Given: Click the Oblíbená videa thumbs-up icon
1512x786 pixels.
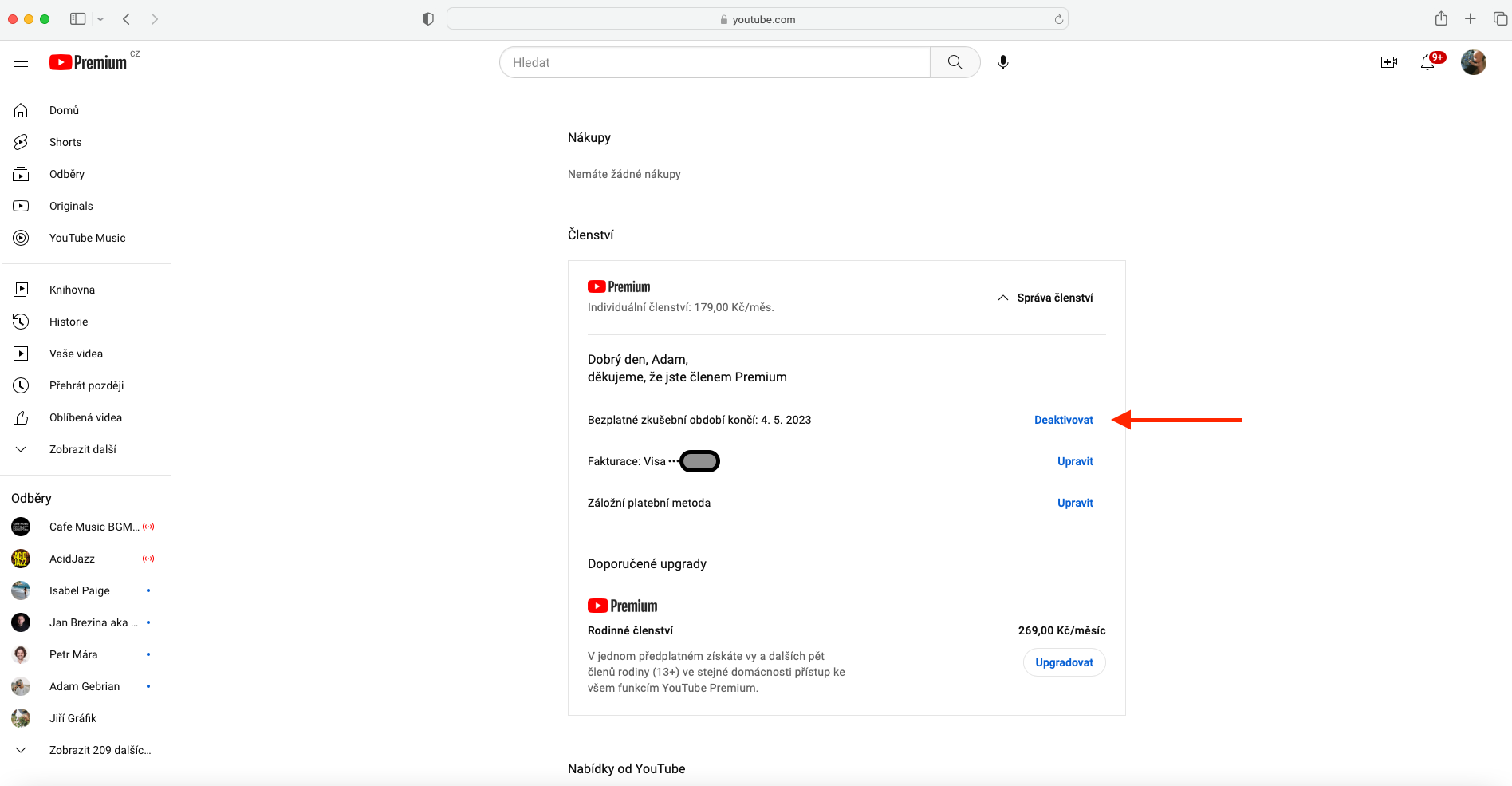Looking at the screenshot, I should coord(21,417).
